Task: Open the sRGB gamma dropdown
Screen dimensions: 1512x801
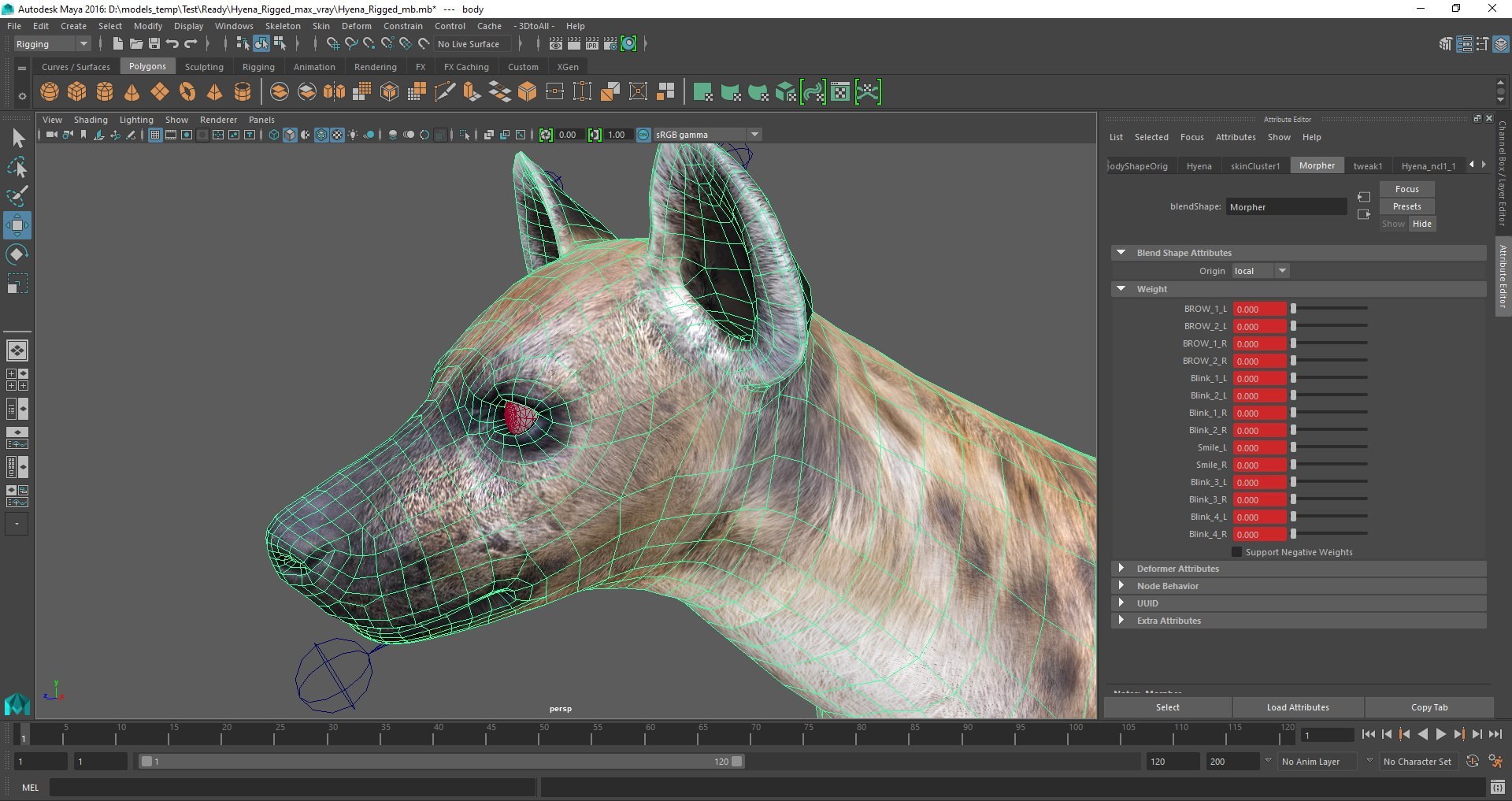Action: tap(706, 135)
